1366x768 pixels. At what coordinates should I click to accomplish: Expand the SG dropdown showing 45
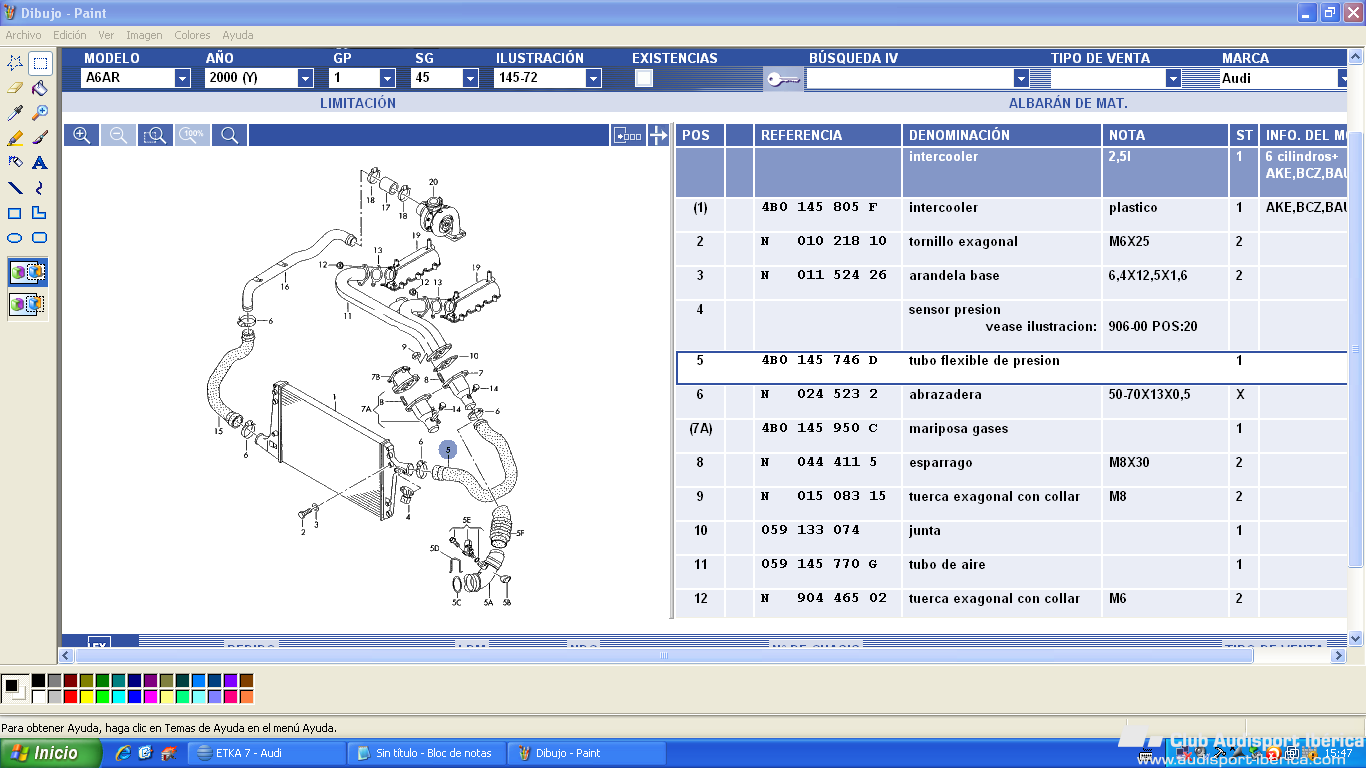(470, 78)
